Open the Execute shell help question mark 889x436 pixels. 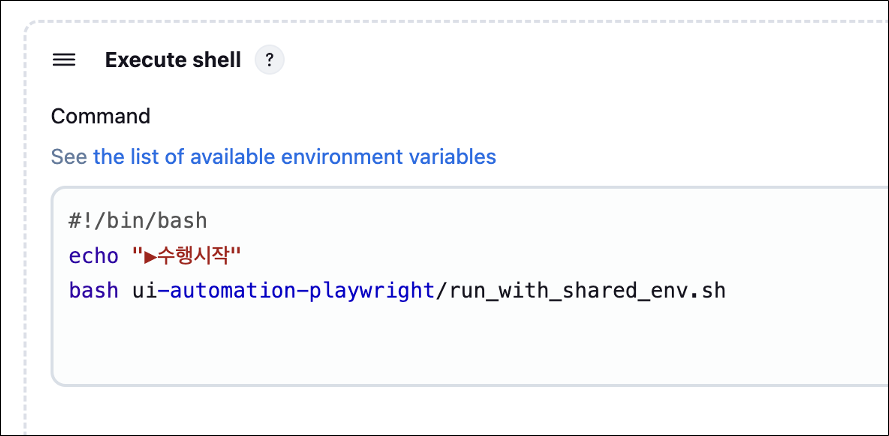(x=269, y=60)
